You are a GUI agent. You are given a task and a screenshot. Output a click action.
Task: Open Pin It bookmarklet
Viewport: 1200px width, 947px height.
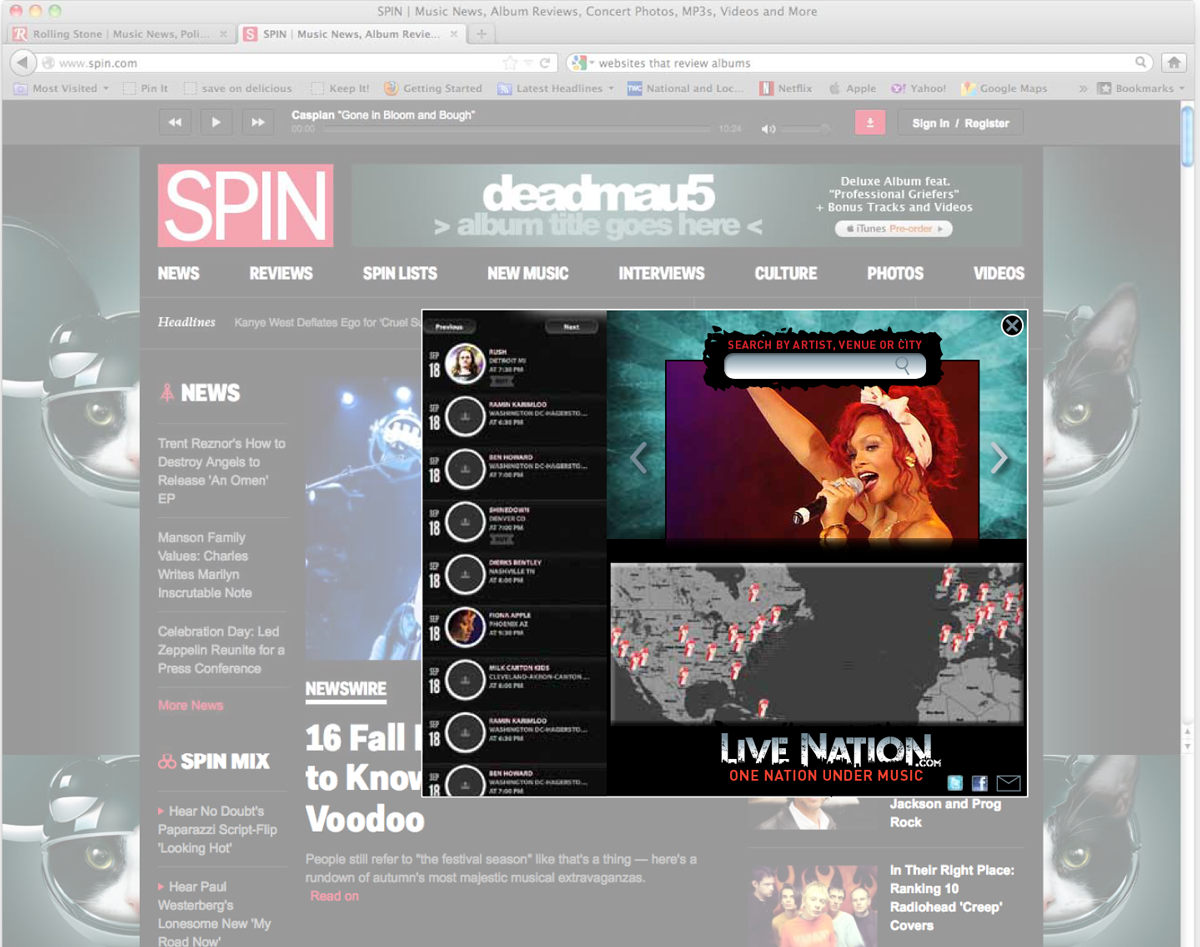coord(145,88)
